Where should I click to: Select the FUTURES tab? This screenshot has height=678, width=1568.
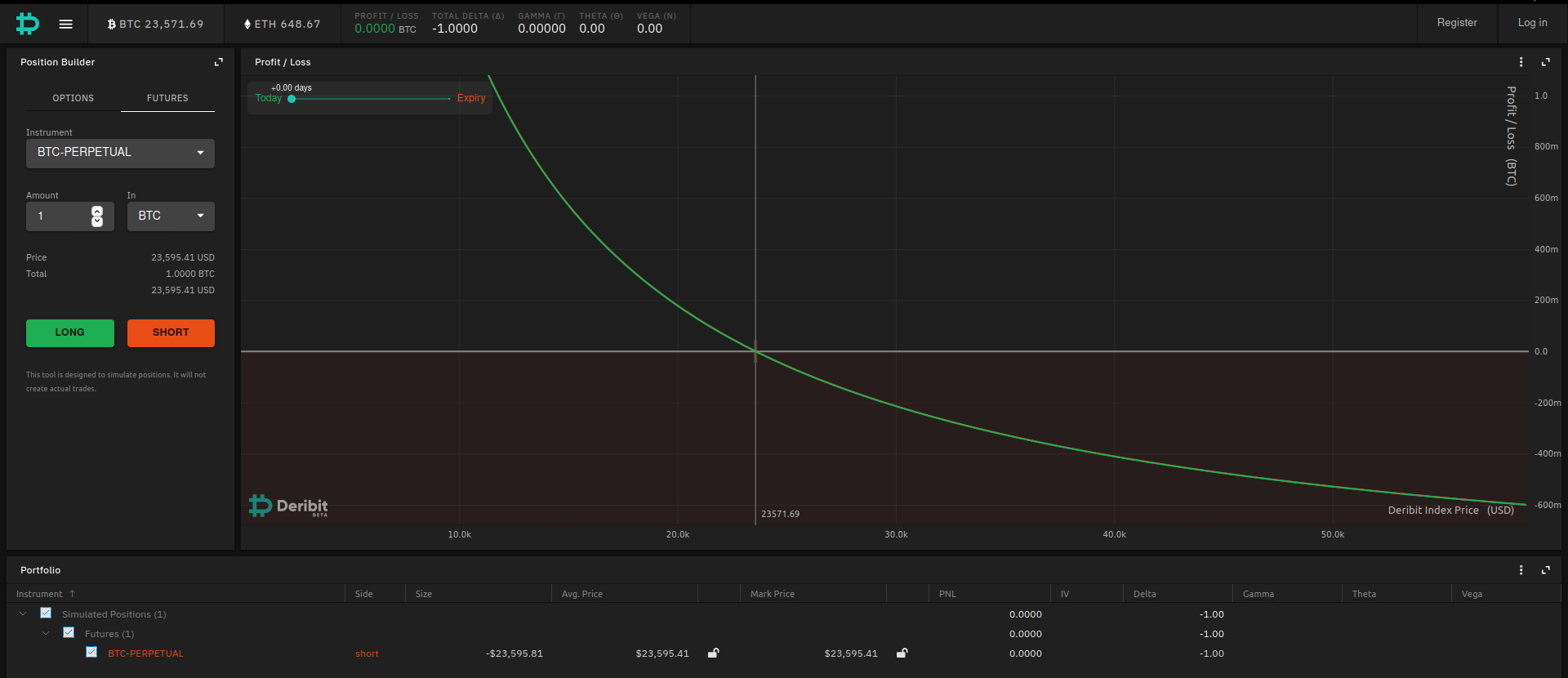pyautogui.click(x=167, y=98)
